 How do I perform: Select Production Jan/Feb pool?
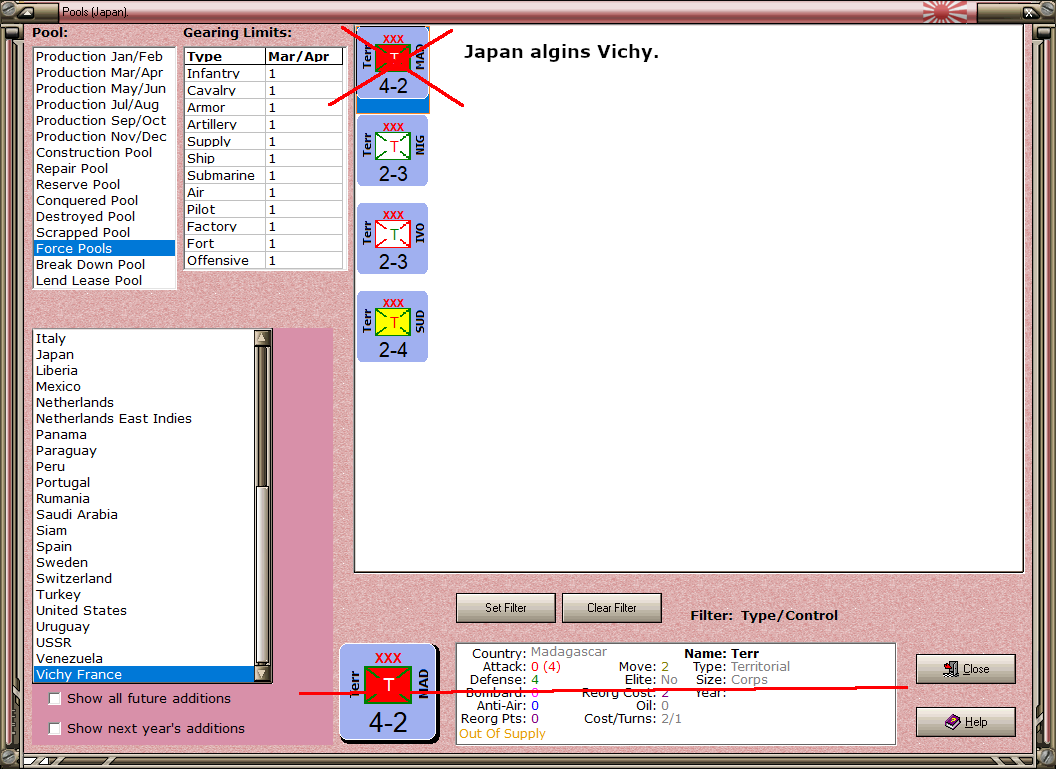coord(104,57)
